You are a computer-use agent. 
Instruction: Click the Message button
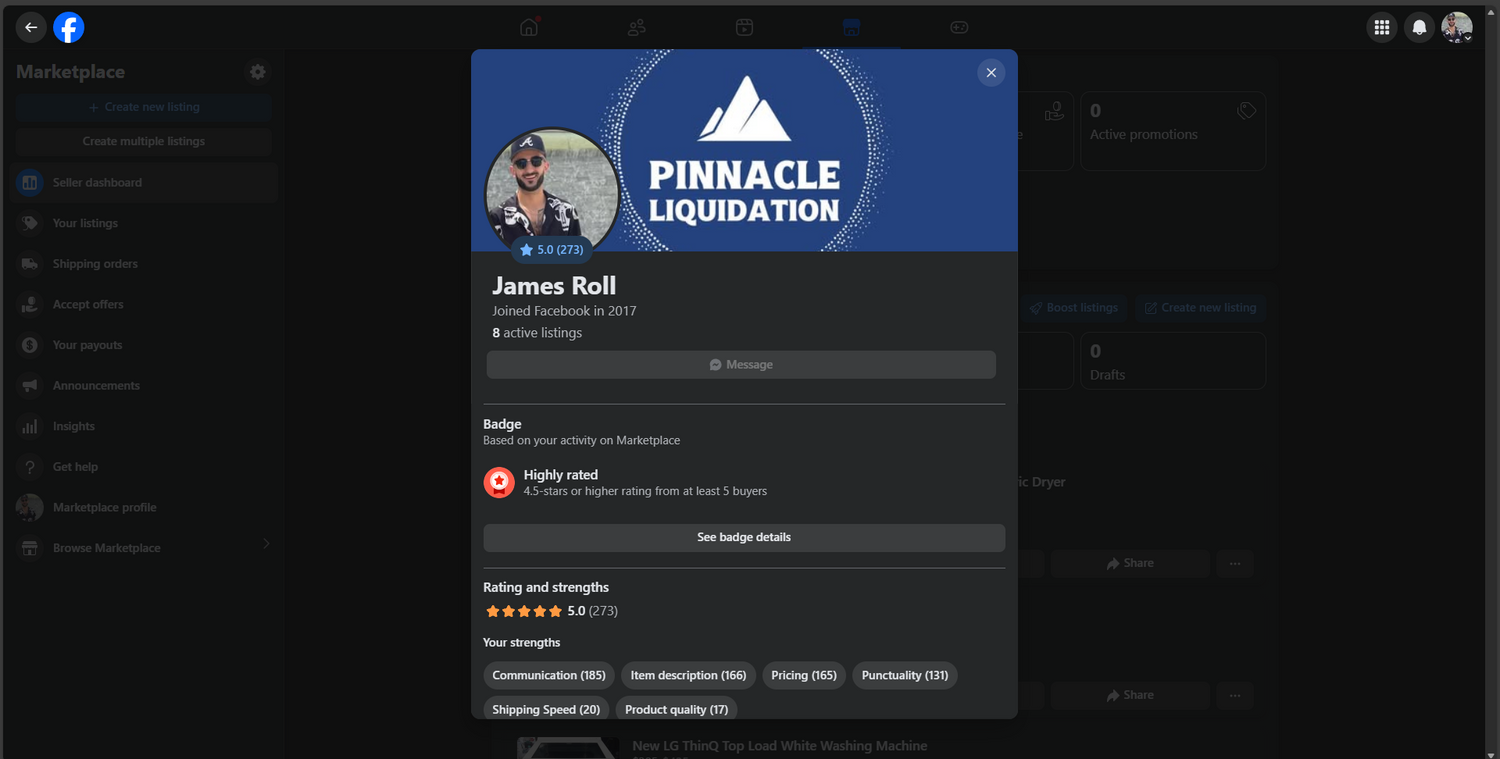pyautogui.click(x=741, y=365)
